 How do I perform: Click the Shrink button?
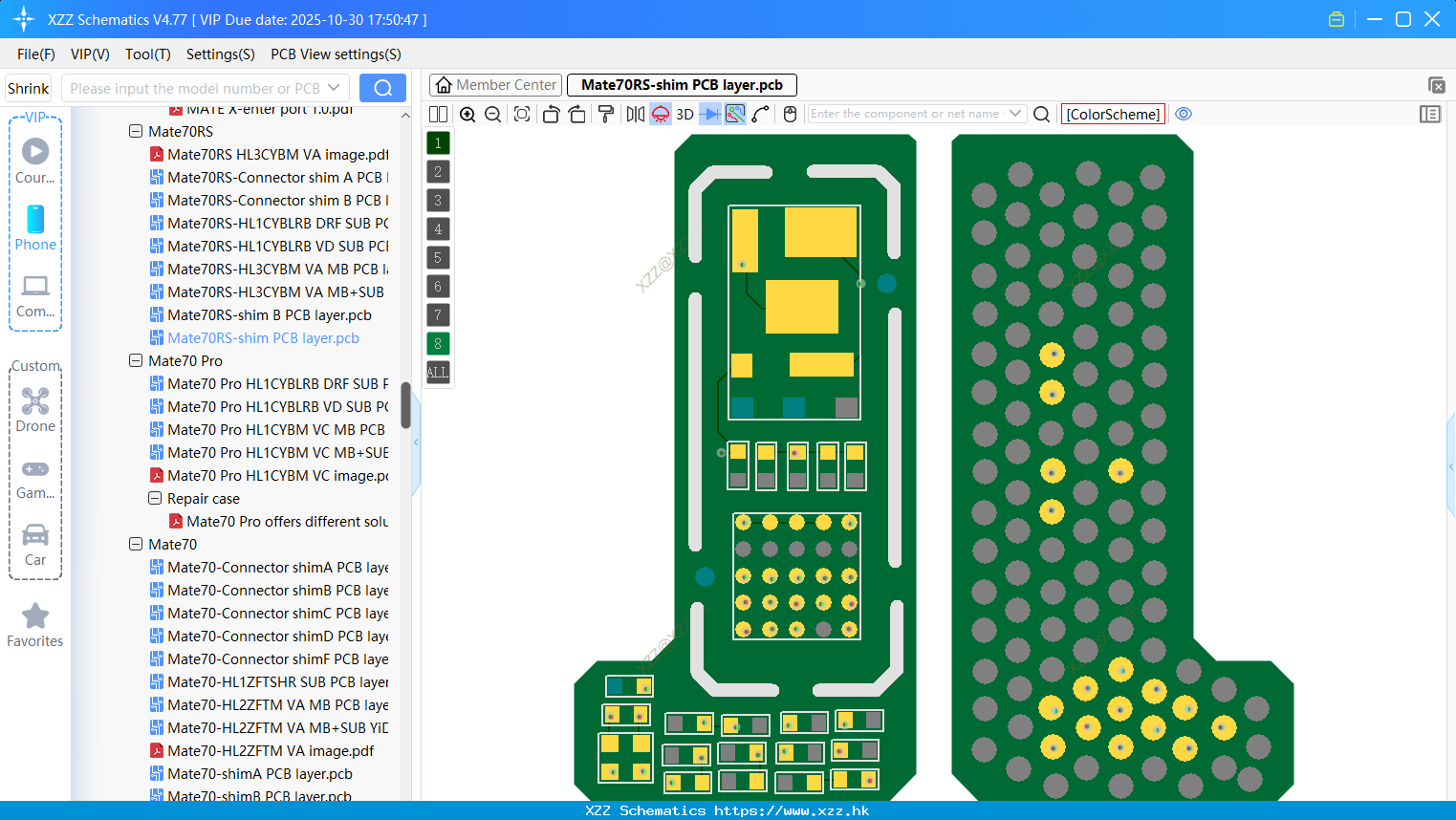pyautogui.click(x=29, y=88)
